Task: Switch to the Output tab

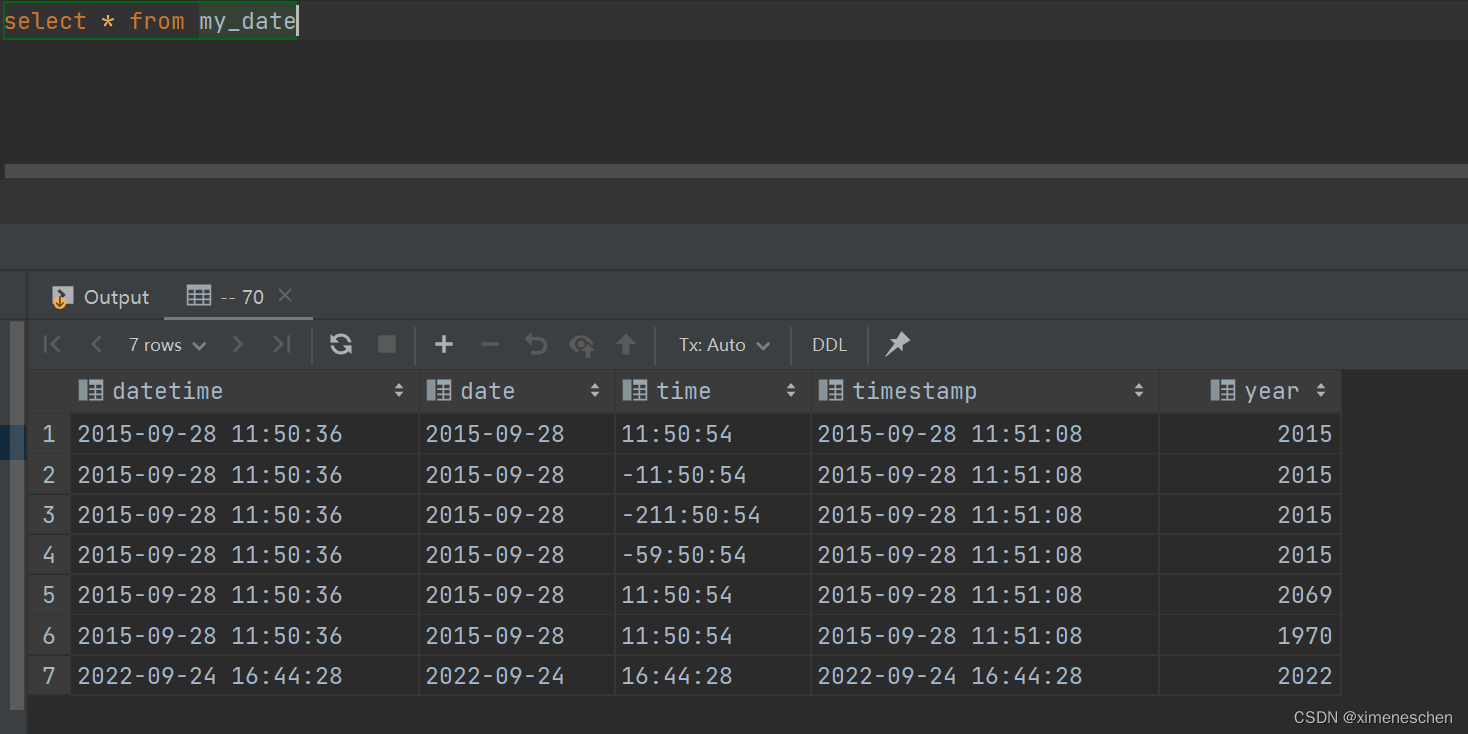Action: 101,297
